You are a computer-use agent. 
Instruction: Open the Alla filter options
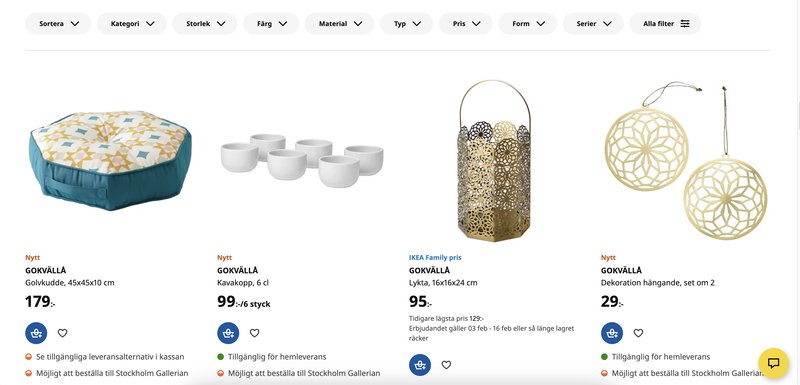coord(665,23)
